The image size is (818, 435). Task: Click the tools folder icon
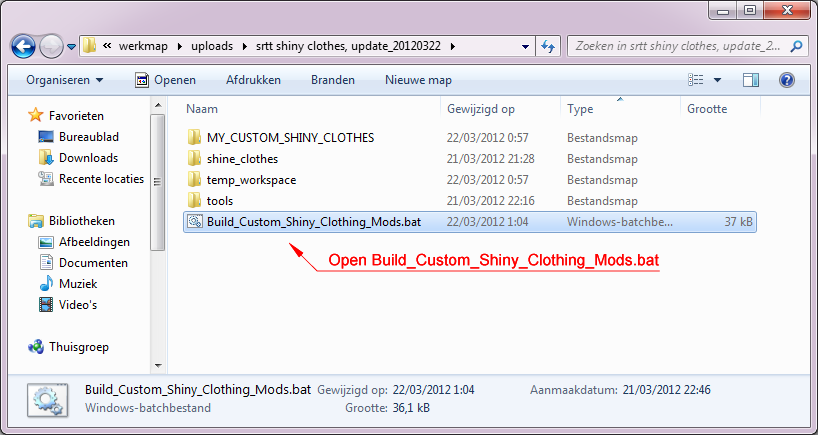coord(194,200)
